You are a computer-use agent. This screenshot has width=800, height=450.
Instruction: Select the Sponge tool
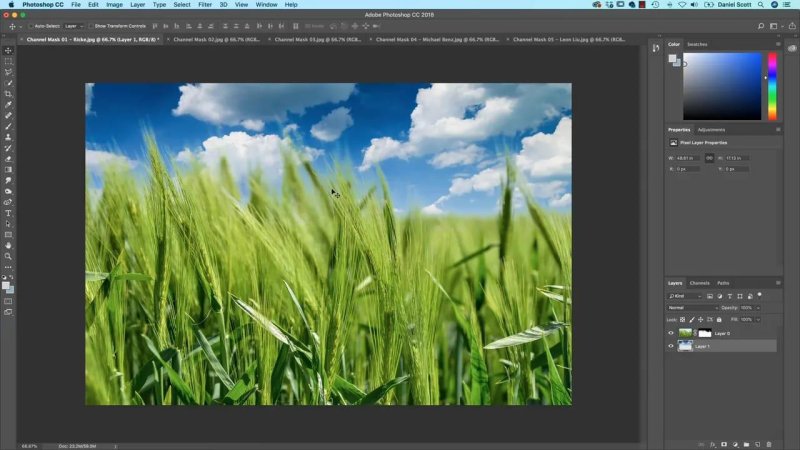(x=8, y=191)
